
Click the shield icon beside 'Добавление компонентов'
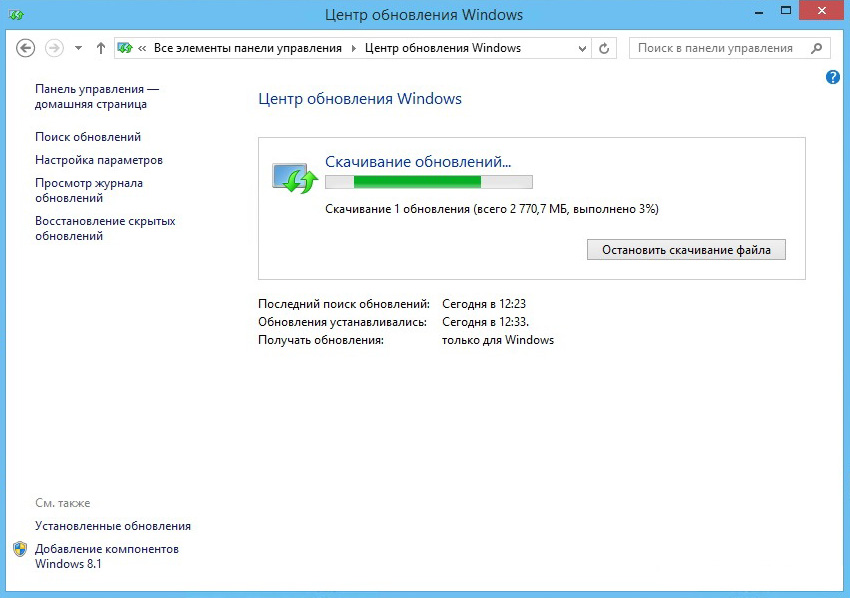pyautogui.click(x=20, y=549)
